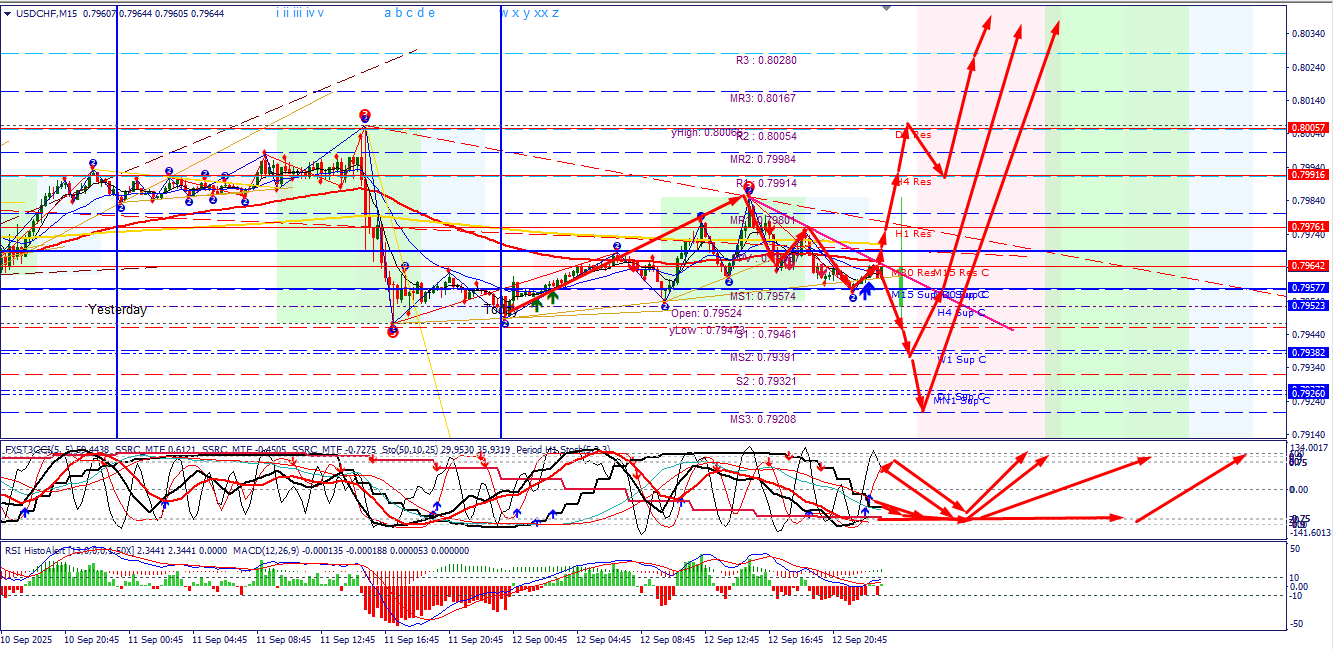1333x649 pixels.
Task: Select the 'i ii iii iv v' wave label
Action: pos(300,13)
